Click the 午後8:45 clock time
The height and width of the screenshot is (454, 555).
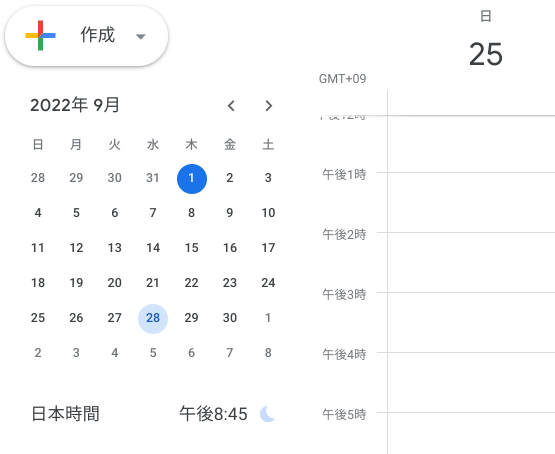[x=213, y=414]
